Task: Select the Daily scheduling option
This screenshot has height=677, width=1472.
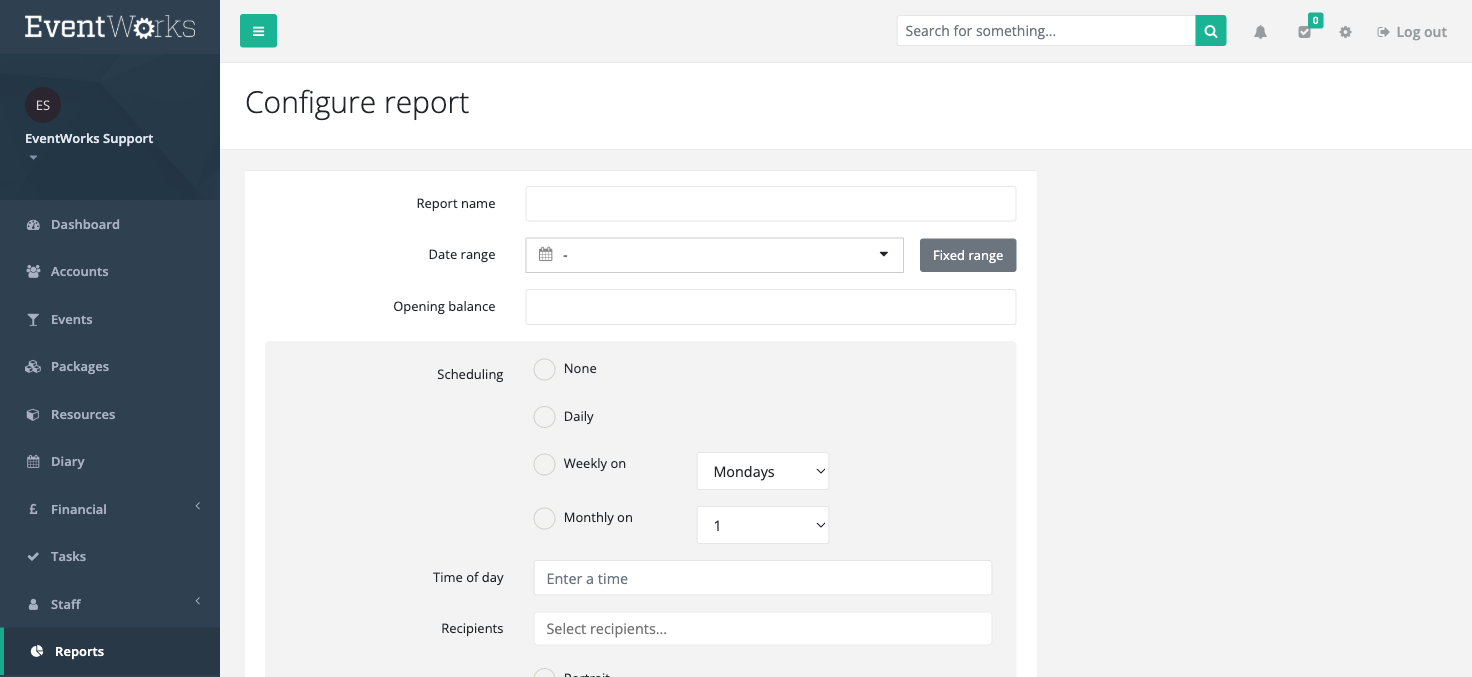Action: pos(544,417)
